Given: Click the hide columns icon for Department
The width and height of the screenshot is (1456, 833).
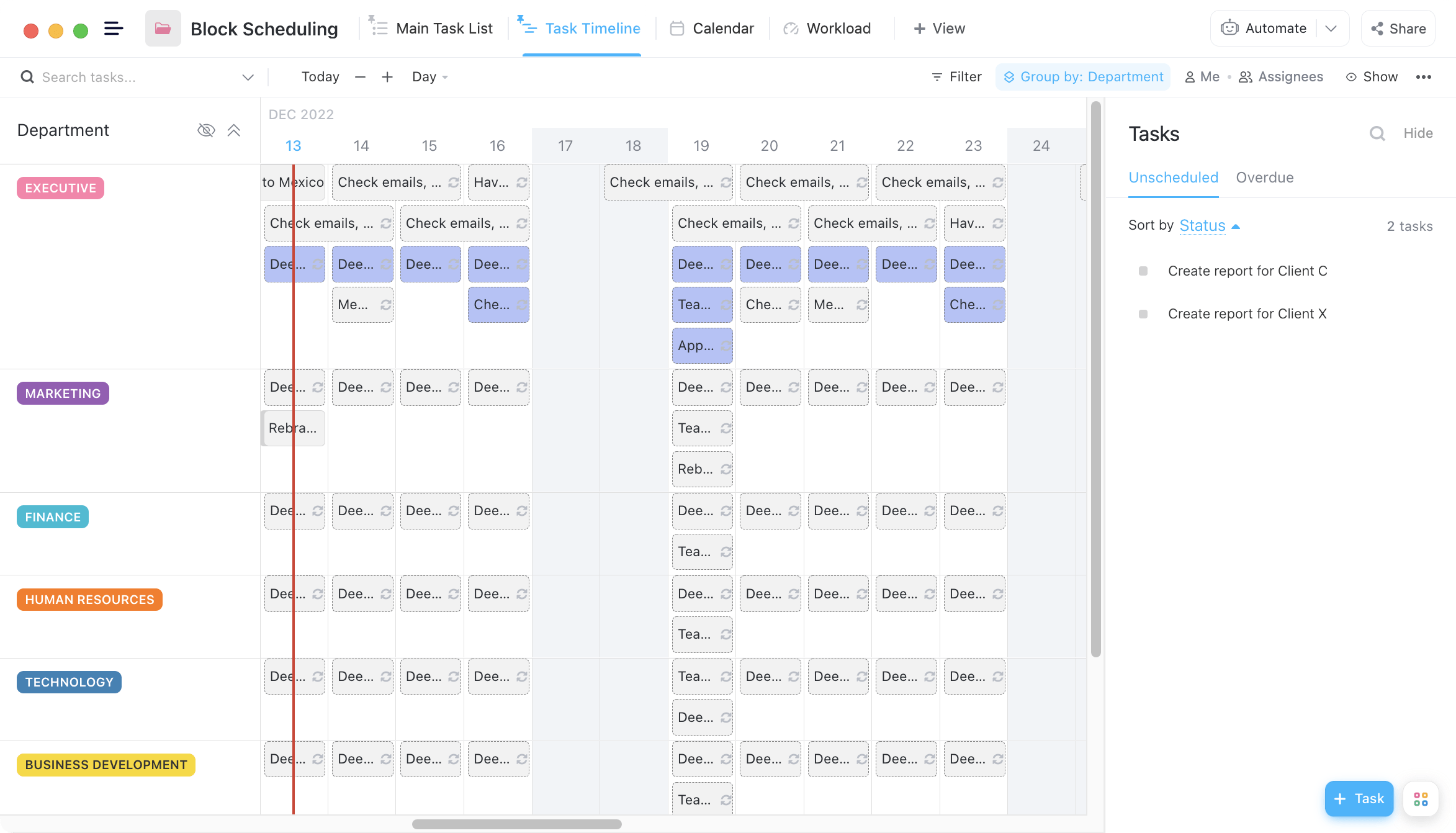Looking at the screenshot, I should click(x=205, y=129).
